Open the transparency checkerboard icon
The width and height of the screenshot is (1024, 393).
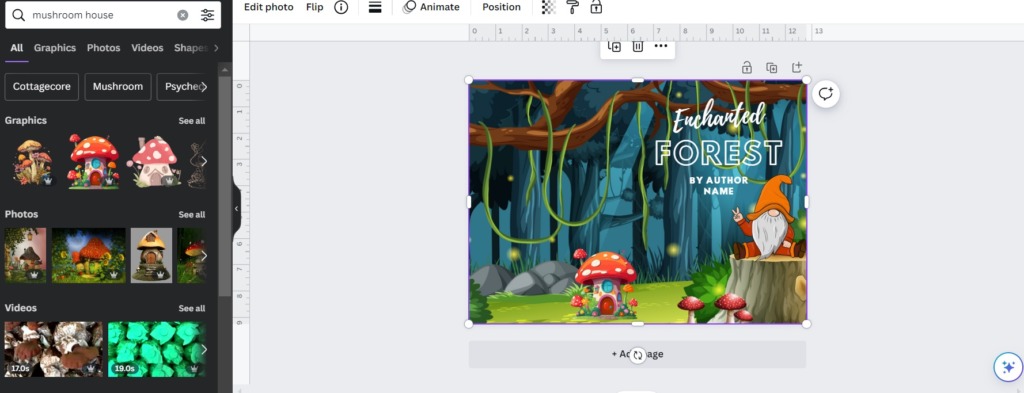[x=549, y=7]
